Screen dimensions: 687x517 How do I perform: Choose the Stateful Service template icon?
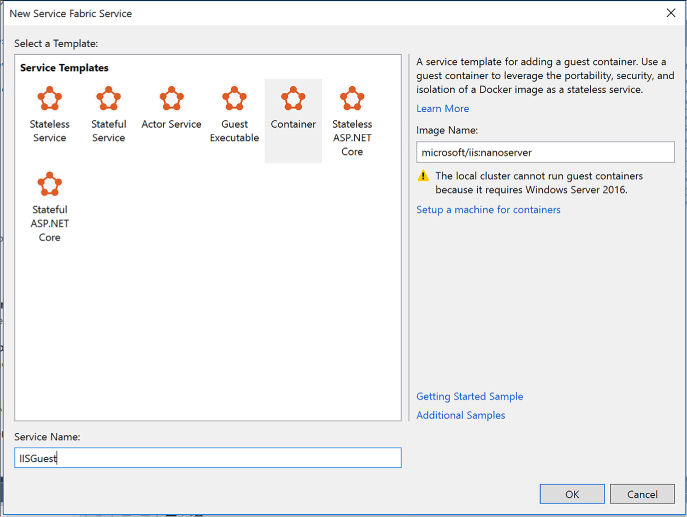point(108,98)
